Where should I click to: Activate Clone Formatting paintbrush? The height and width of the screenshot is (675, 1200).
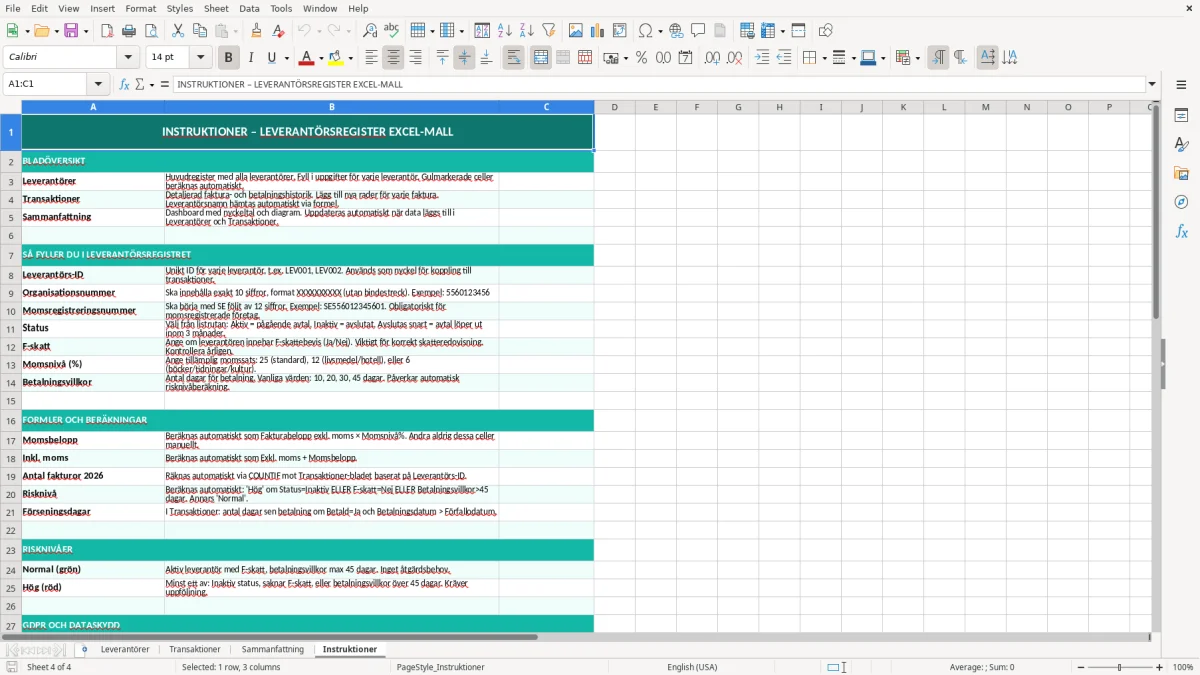256,31
